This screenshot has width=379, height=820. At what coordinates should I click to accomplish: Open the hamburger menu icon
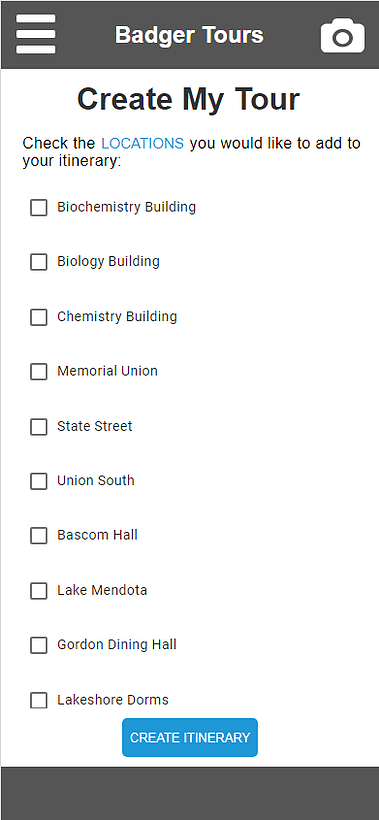tap(36, 34)
